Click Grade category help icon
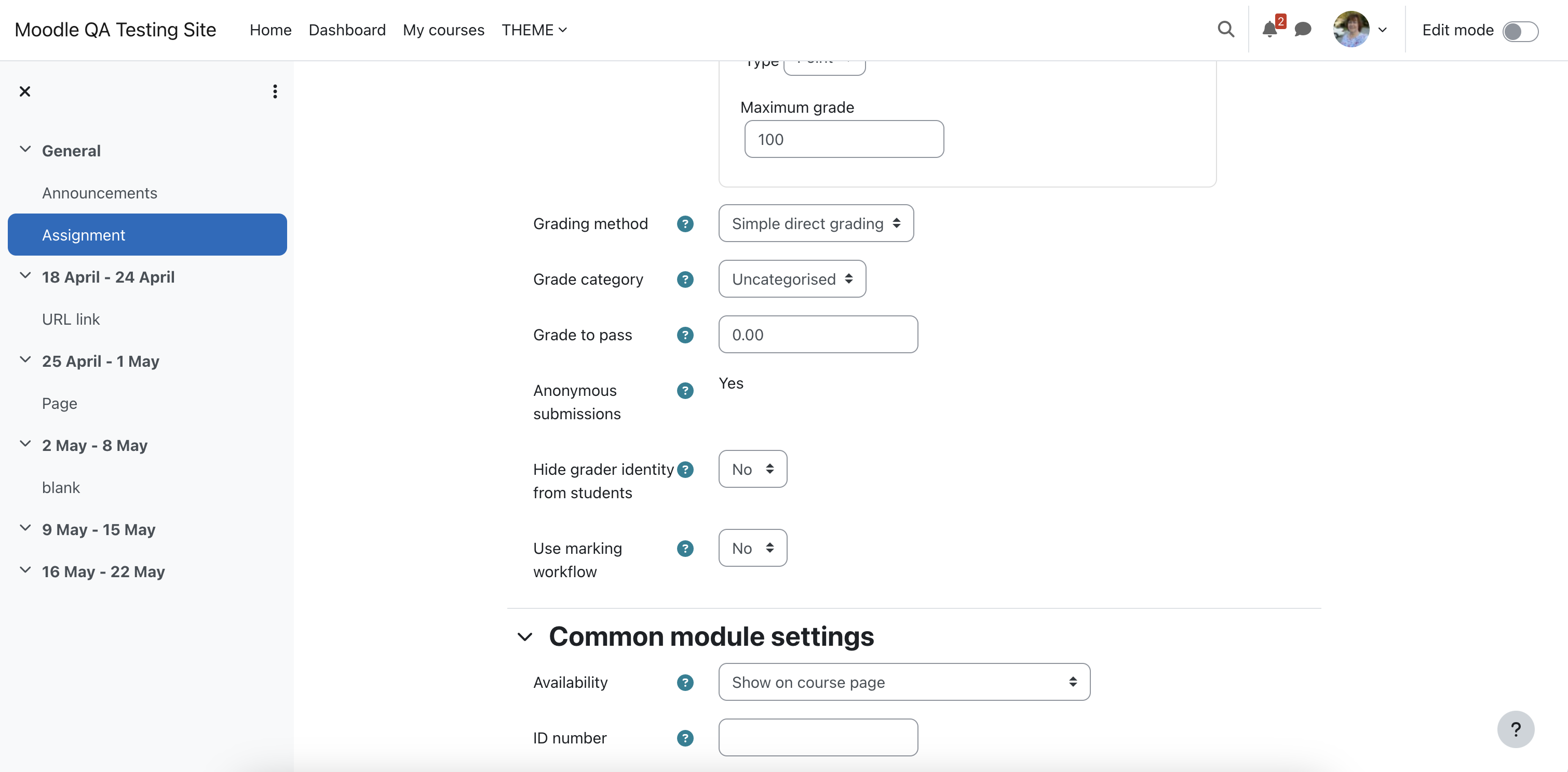Viewport: 1568px width, 772px height. [685, 279]
